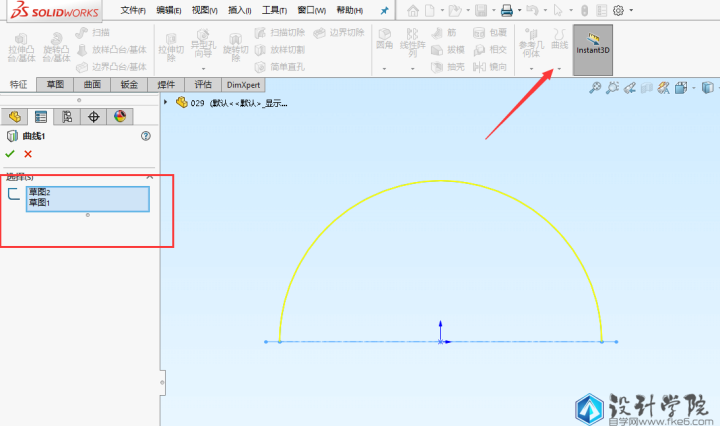Switch to the 曲面 (Surface) tab
The height and width of the screenshot is (426, 720).
(92, 85)
